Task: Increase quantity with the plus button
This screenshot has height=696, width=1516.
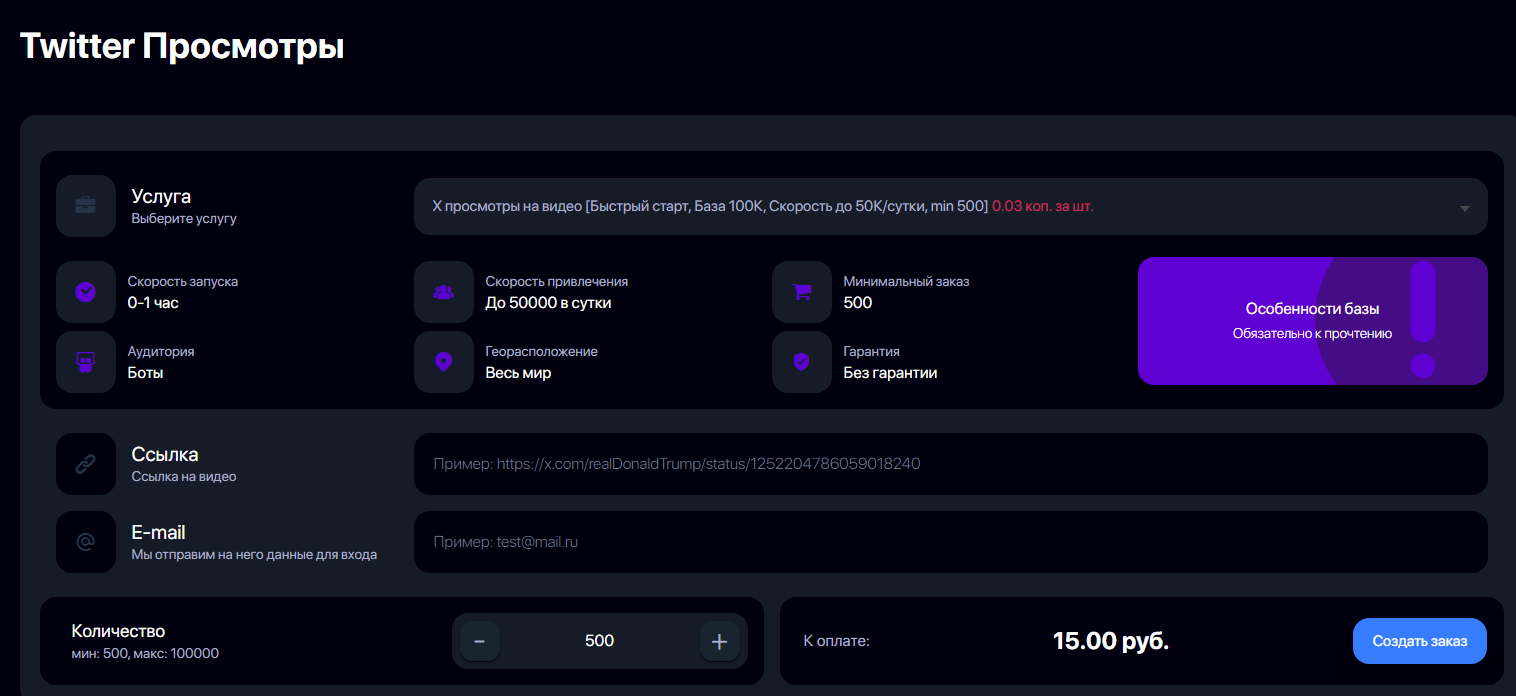Action: [x=719, y=641]
